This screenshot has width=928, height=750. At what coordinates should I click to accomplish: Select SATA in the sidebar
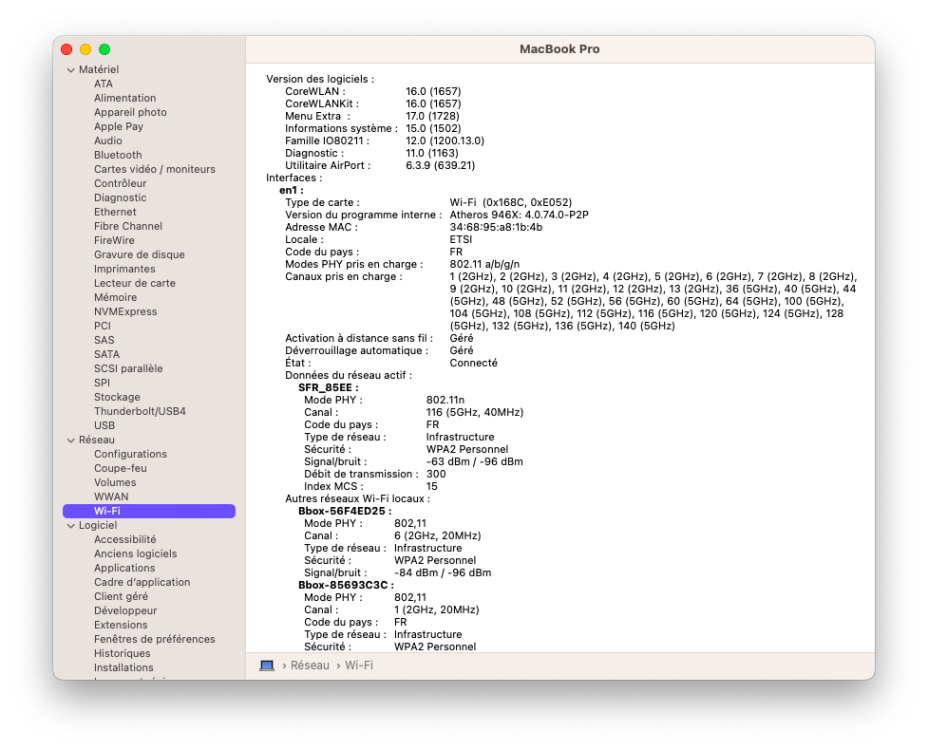point(107,354)
